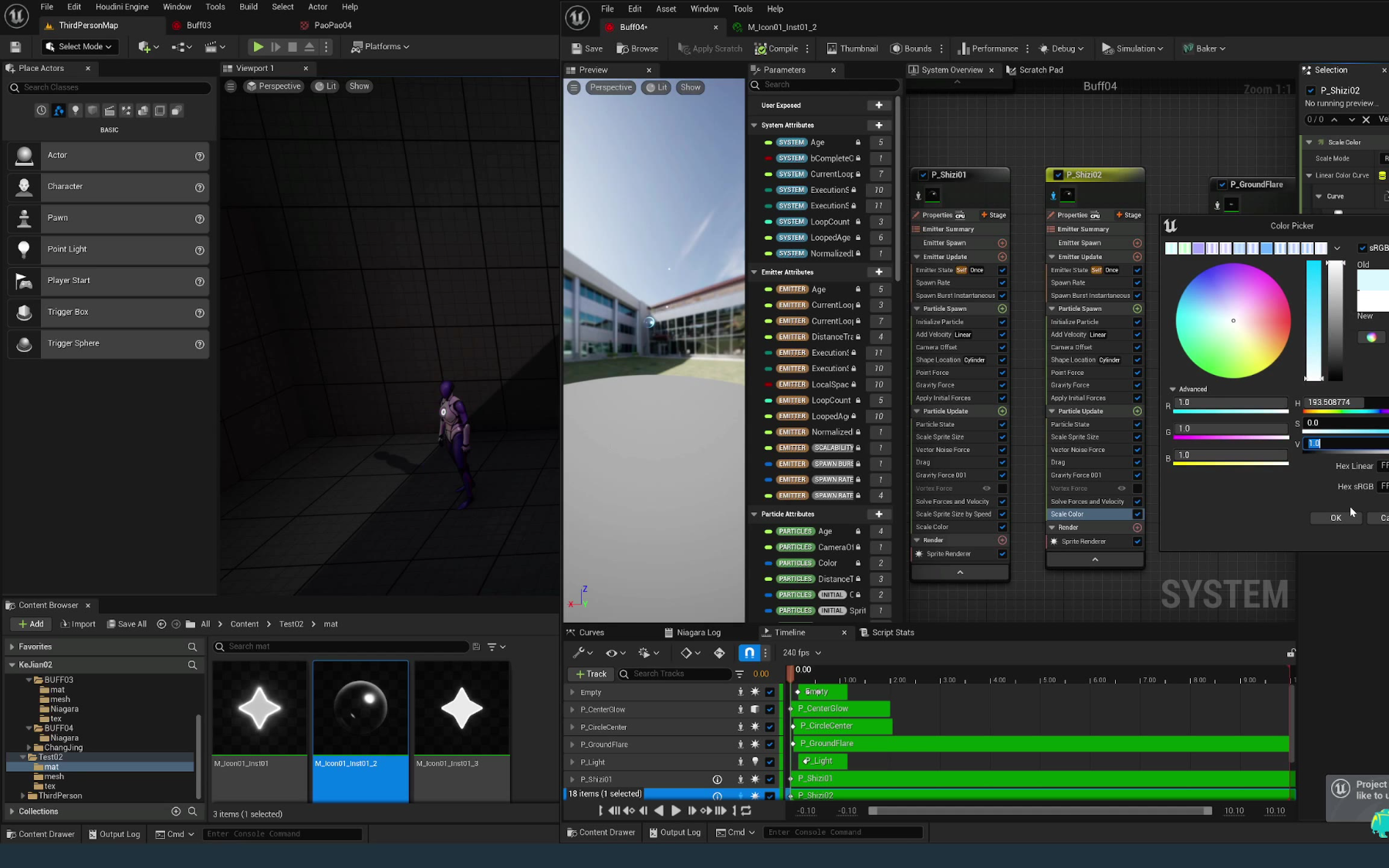Click Import in Content Browser
This screenshot has width=1389, height=868.
(x=78, y=624)
